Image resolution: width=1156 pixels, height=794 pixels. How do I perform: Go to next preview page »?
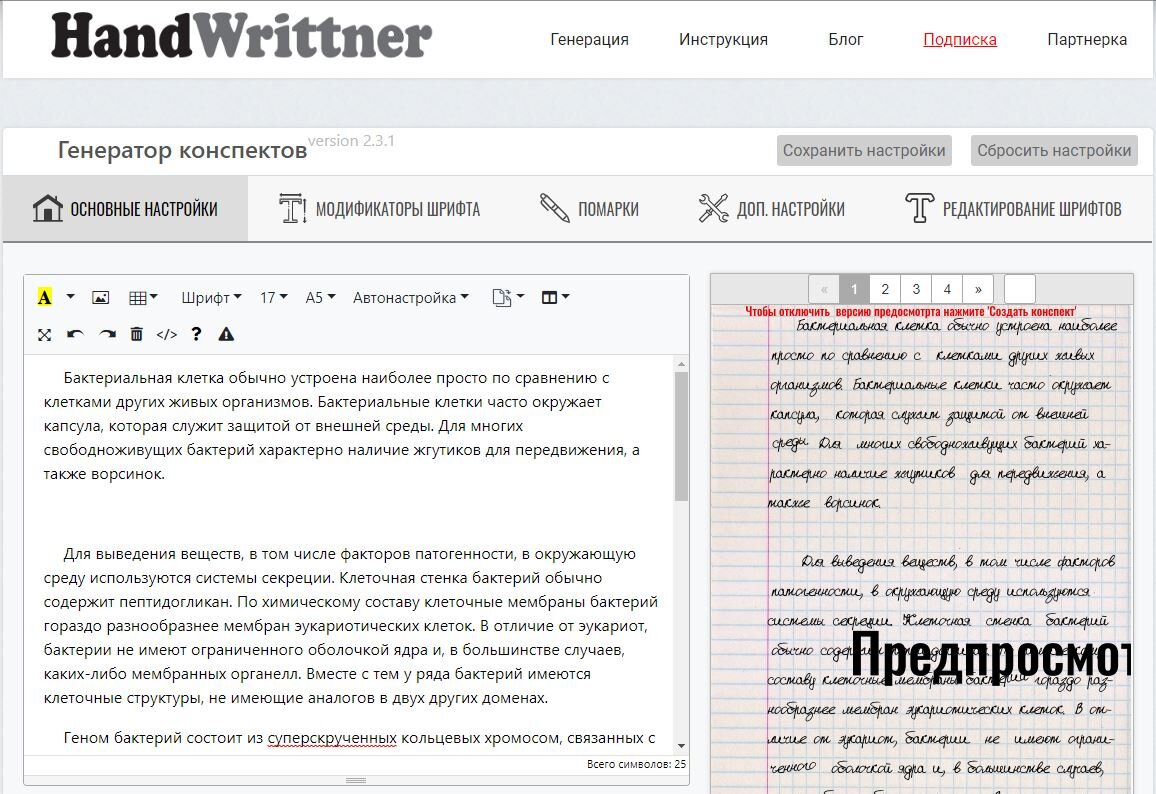coord(978,289)
